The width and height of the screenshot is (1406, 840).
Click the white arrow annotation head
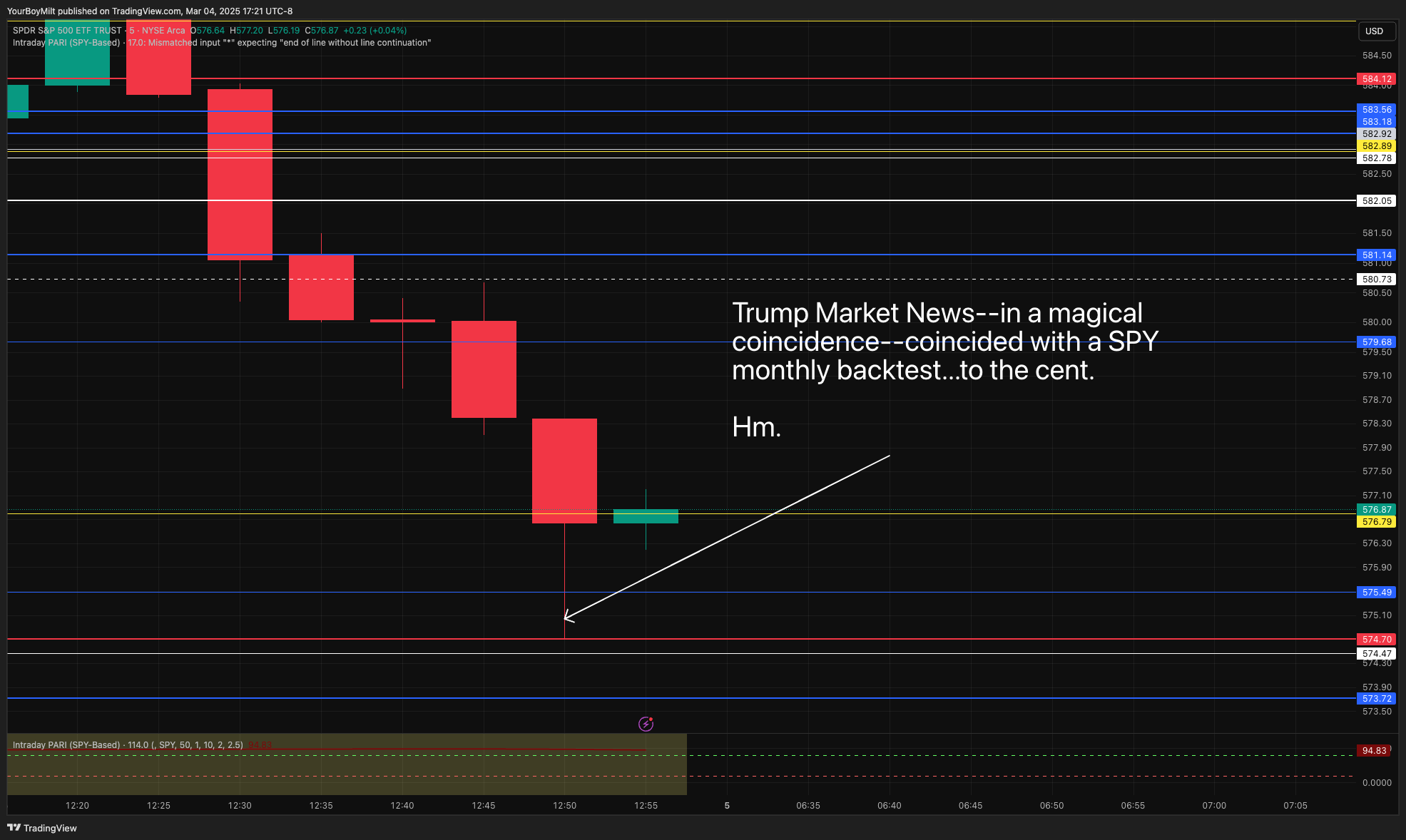coord(566,617)
